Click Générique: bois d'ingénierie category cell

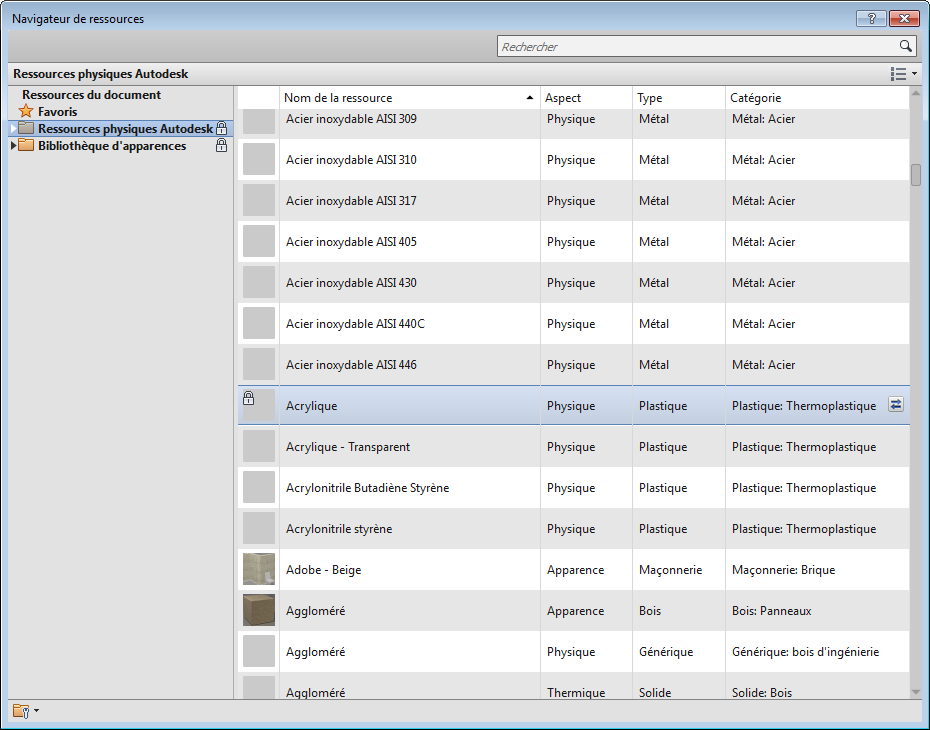click(805, 651)
